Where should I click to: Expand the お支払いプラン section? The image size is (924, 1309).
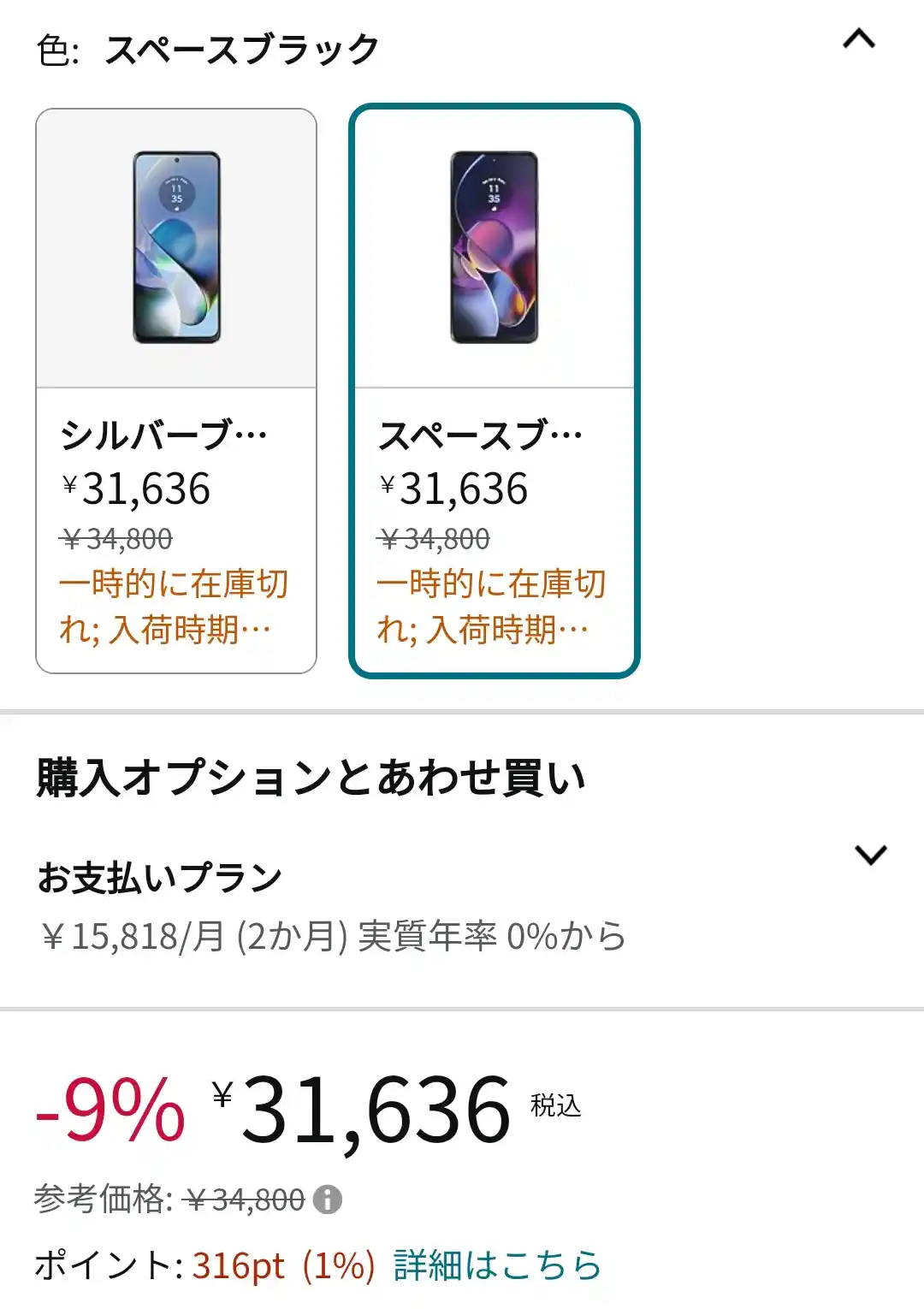871,856
